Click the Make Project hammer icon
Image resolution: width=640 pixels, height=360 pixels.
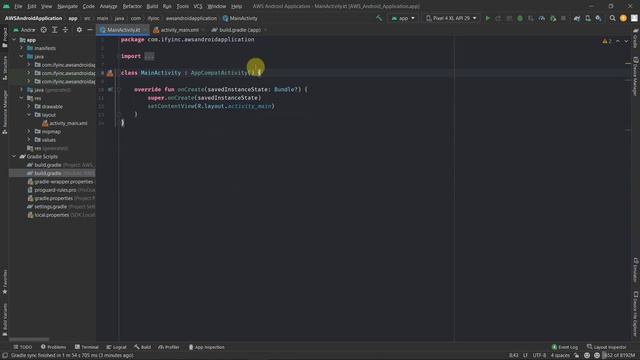click(379, 18)
